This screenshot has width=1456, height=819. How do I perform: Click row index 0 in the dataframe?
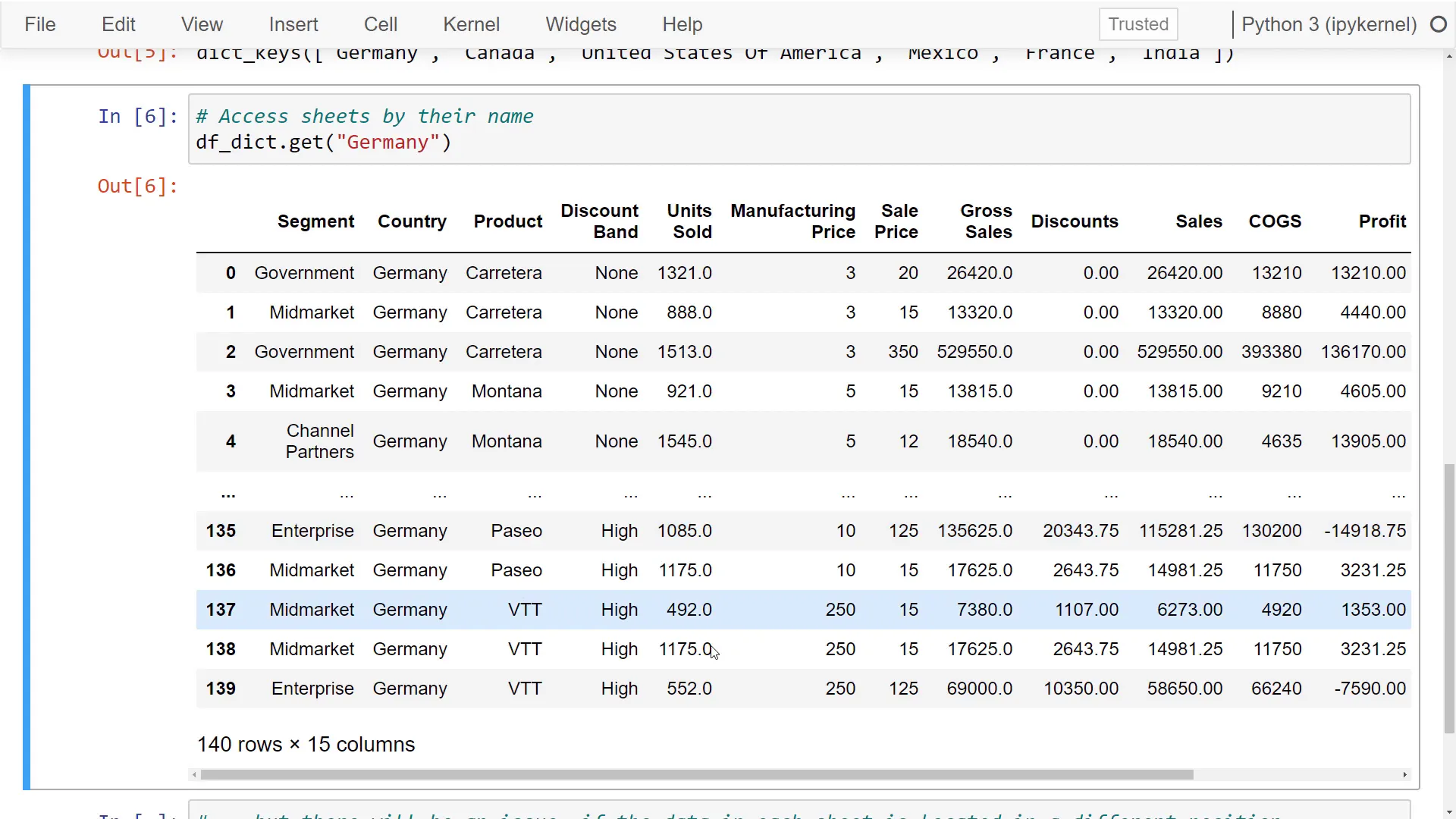click(x=231, y=273)
